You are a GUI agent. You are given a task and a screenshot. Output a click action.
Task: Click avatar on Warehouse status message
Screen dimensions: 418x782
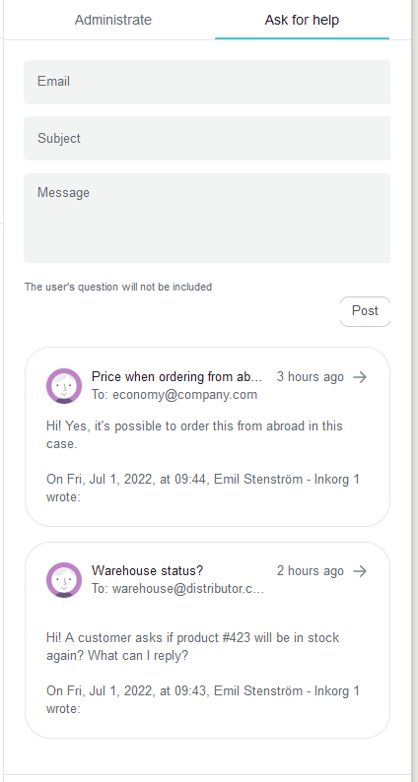(x=64, y=580)
